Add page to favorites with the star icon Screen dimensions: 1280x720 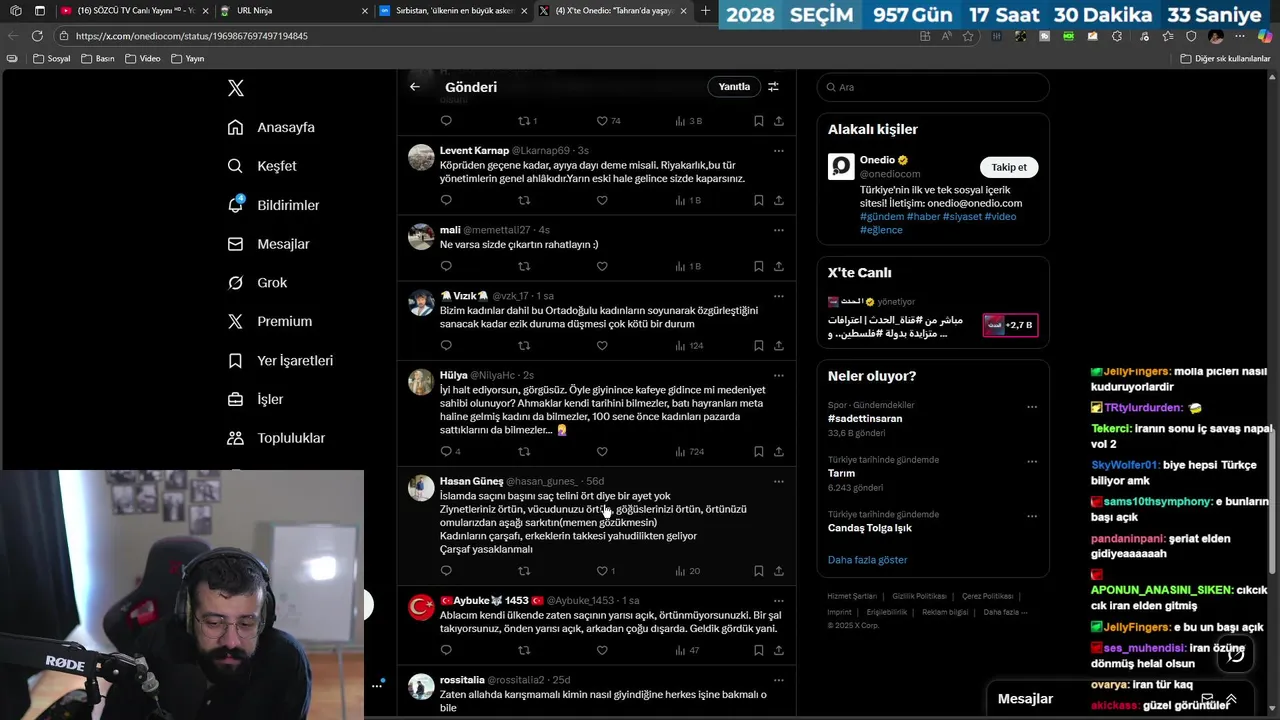click(968, 36)
